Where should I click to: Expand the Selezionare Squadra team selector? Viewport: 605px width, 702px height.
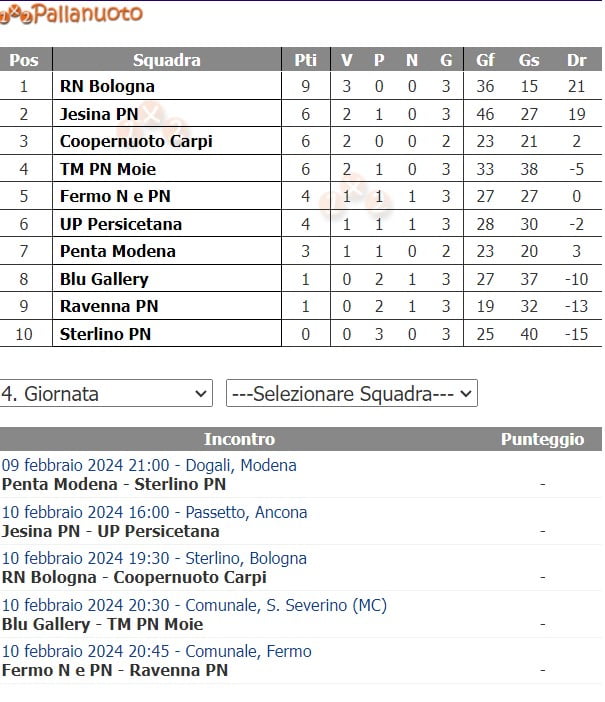click(x=351, y=394)
